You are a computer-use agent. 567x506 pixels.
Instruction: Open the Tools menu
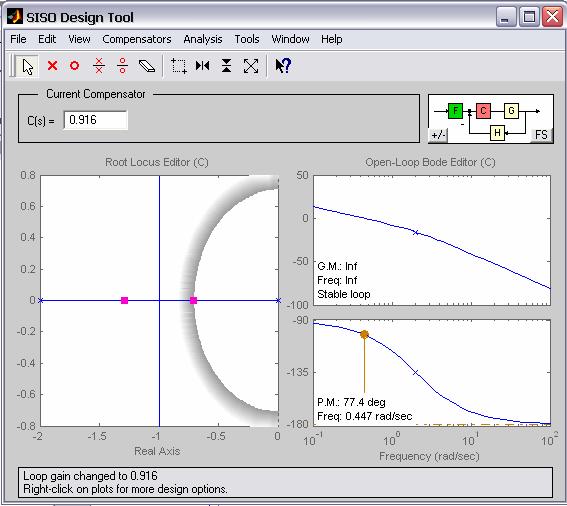[247, 39]
